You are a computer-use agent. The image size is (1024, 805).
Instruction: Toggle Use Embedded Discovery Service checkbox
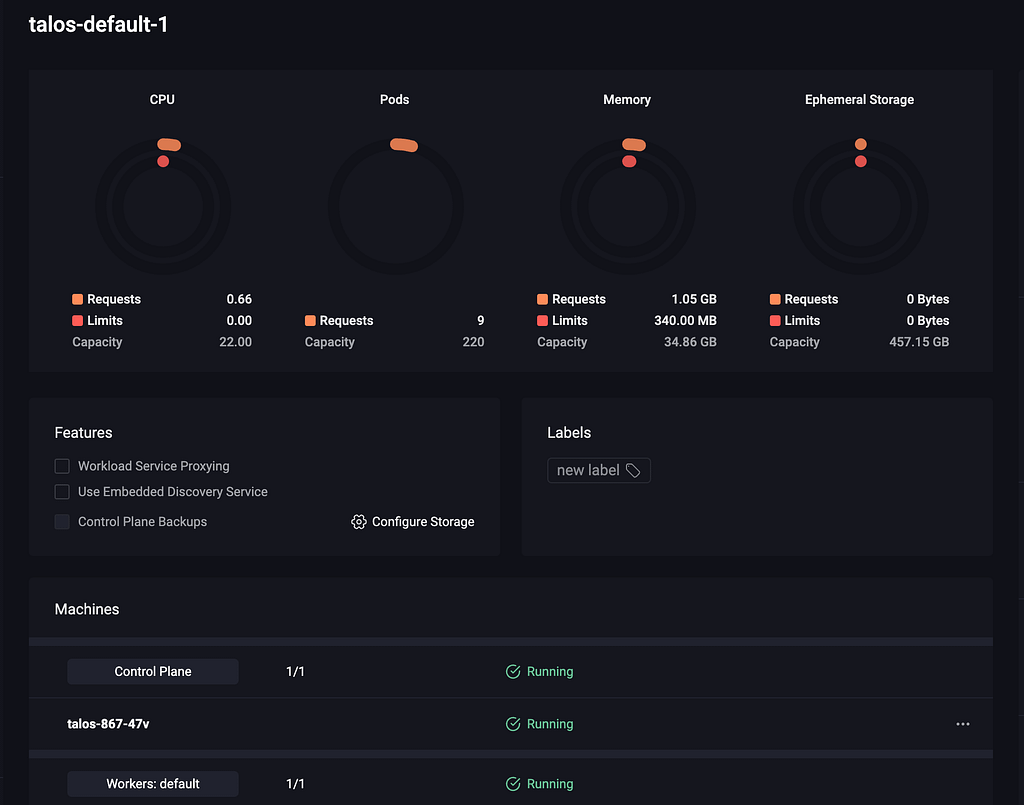click(x=62, y=492)
